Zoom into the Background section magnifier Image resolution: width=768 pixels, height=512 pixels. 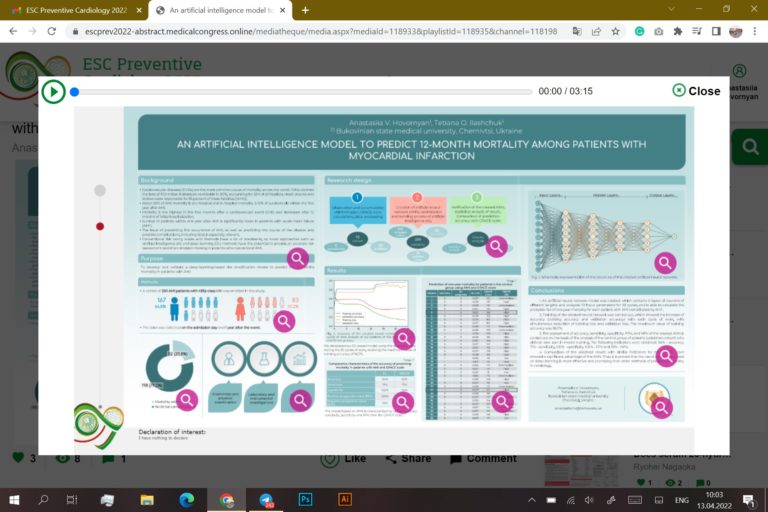[297, 258]
